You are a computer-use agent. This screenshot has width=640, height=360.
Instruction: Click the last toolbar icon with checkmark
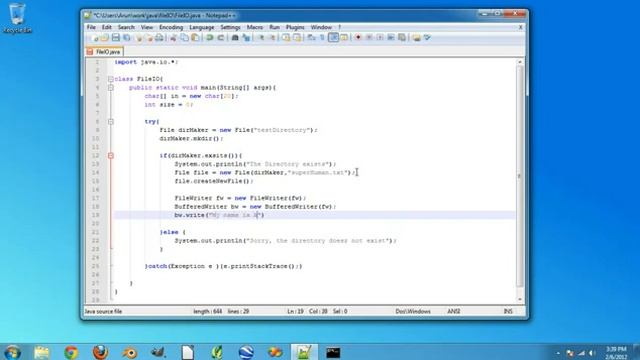pyautogui.click(x=427, y=38)
